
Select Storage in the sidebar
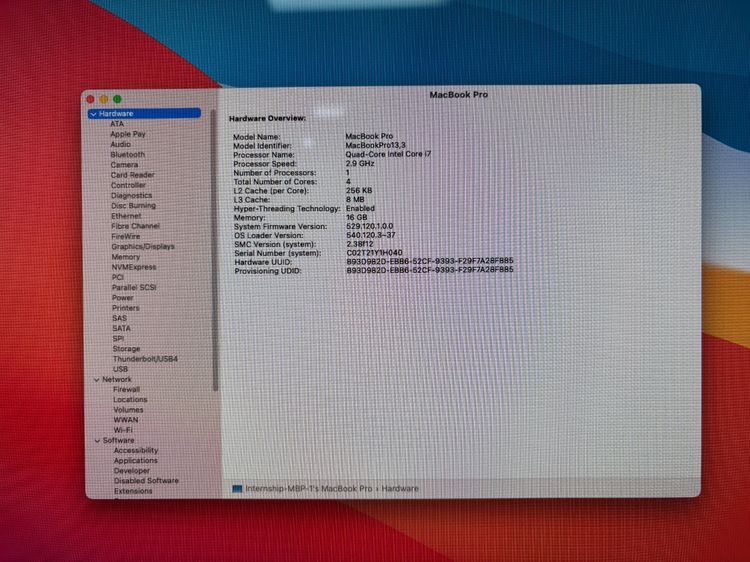126,349
